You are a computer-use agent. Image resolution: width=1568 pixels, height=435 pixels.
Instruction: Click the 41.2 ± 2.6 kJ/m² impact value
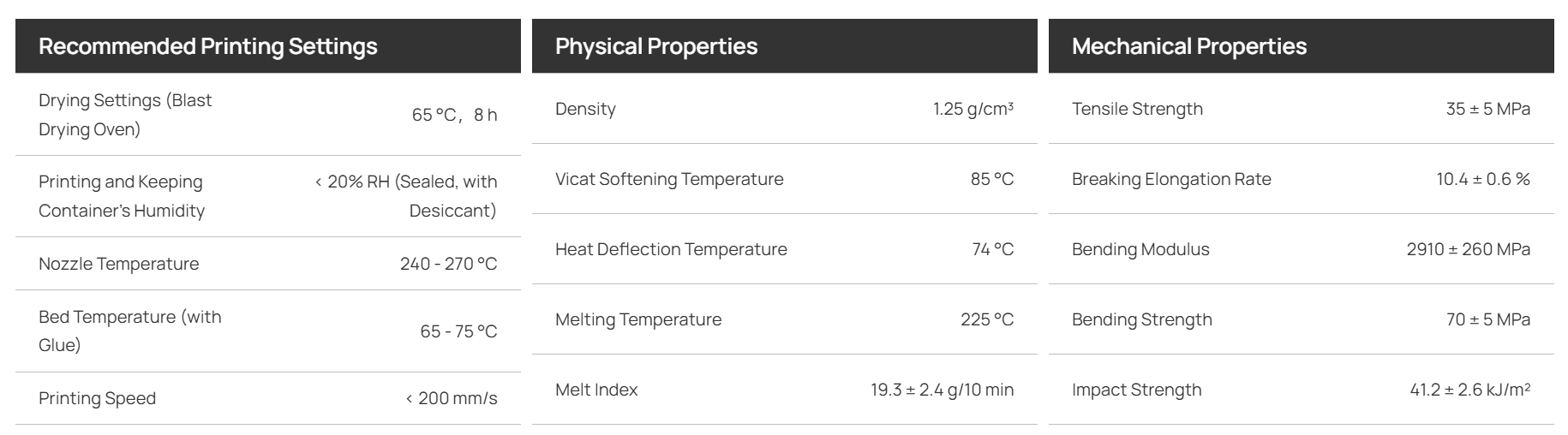point(1470,390)
